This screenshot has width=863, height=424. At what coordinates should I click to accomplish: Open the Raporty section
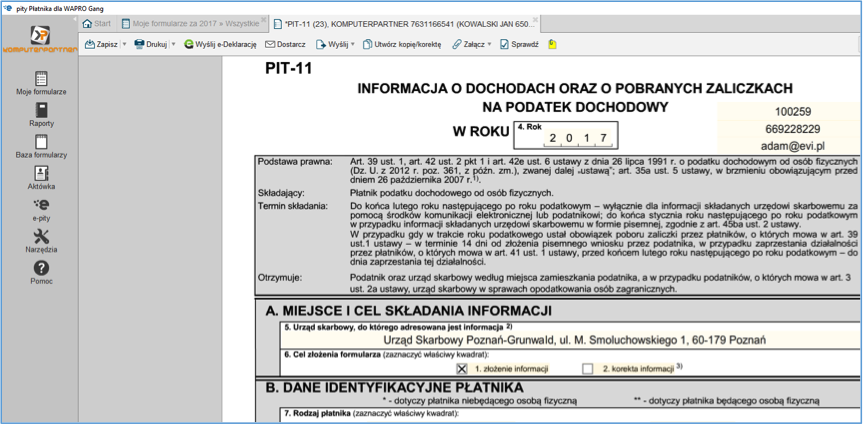[41, 115]
